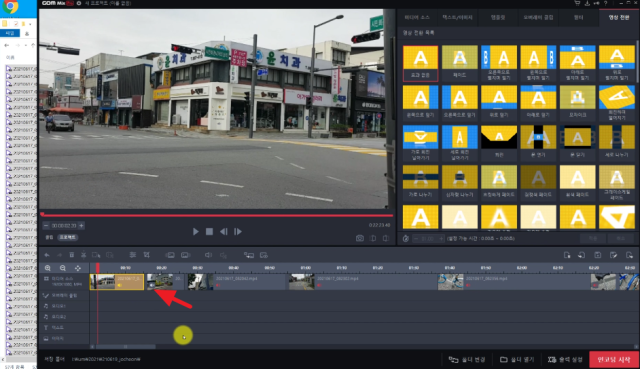Select the 영상 전환 tab
640x369 pixels.
[619, 18]
